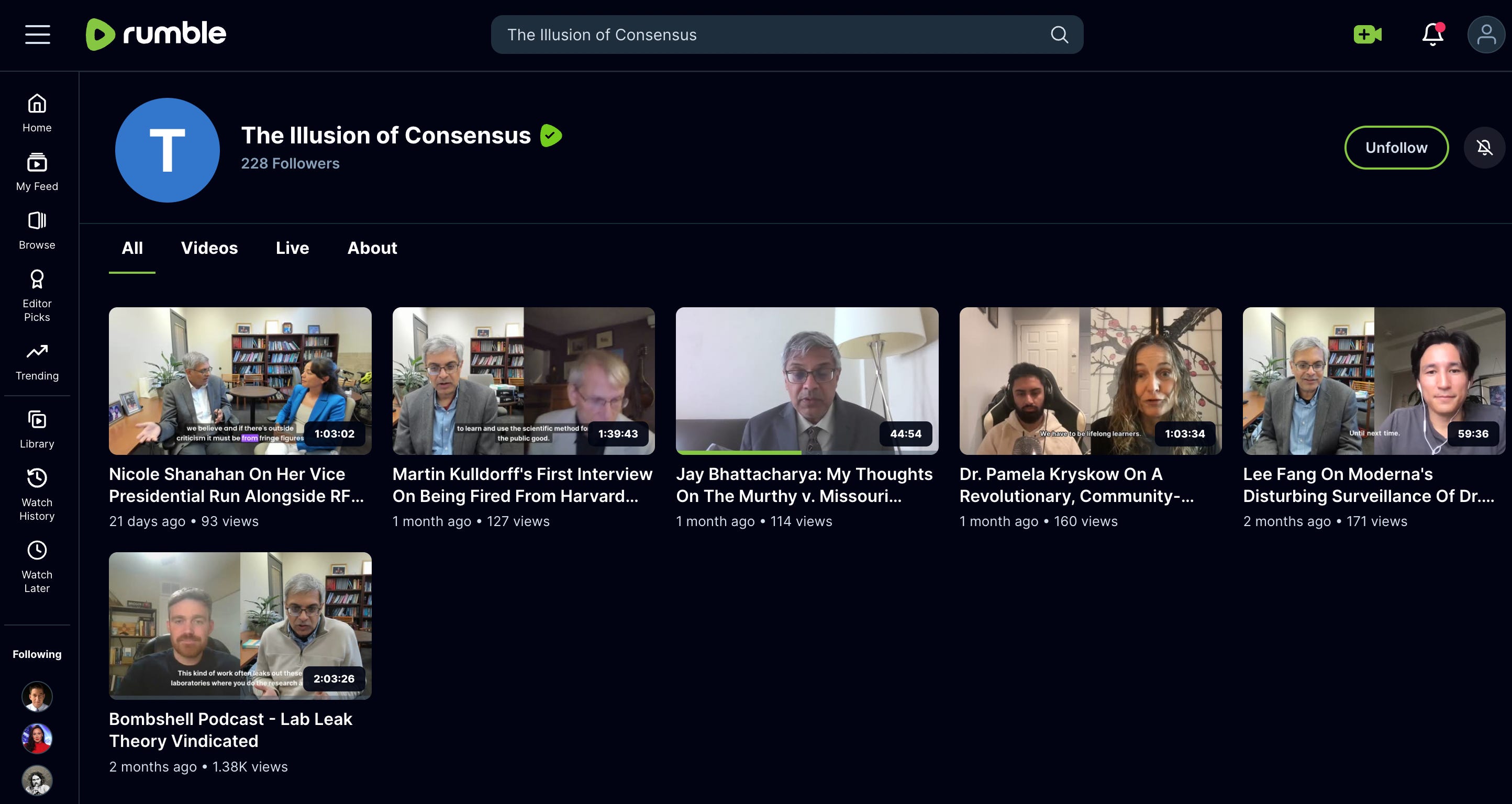The height and width of the screenshot is (804, 1512).
Task: Switch to the Live tab
Action: tap(292, 248)
